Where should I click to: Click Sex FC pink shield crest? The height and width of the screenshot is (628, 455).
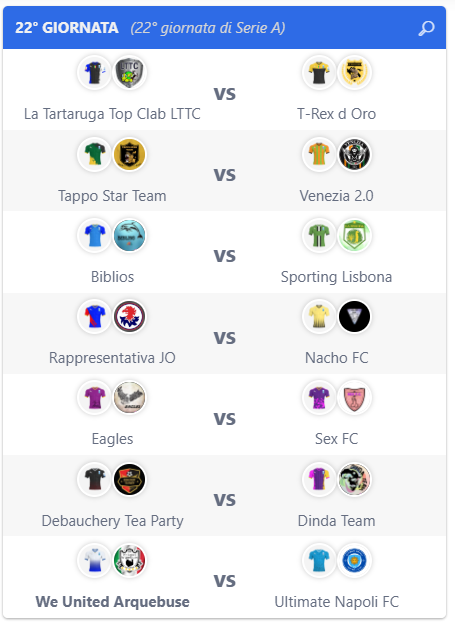[x=354, y=397]
